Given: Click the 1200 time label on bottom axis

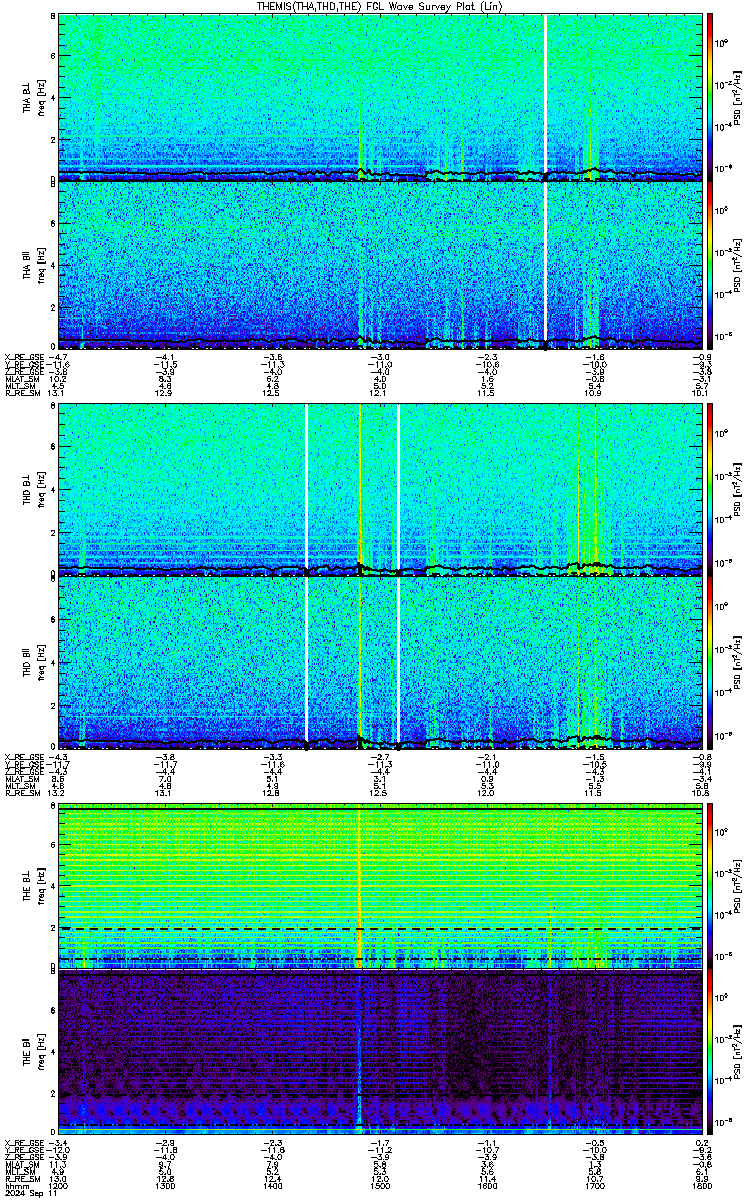Looking at the screenshot, I should point(58,1188).
